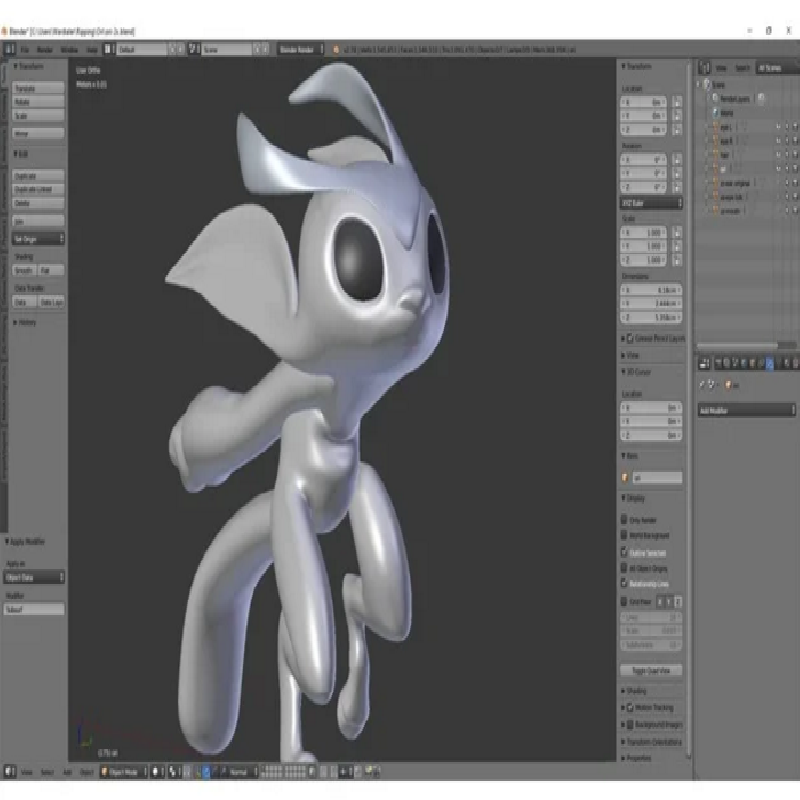Collapse the Transform panel in the tool shelf
Viewport: 800px width, 800px height.
[29, 66]
